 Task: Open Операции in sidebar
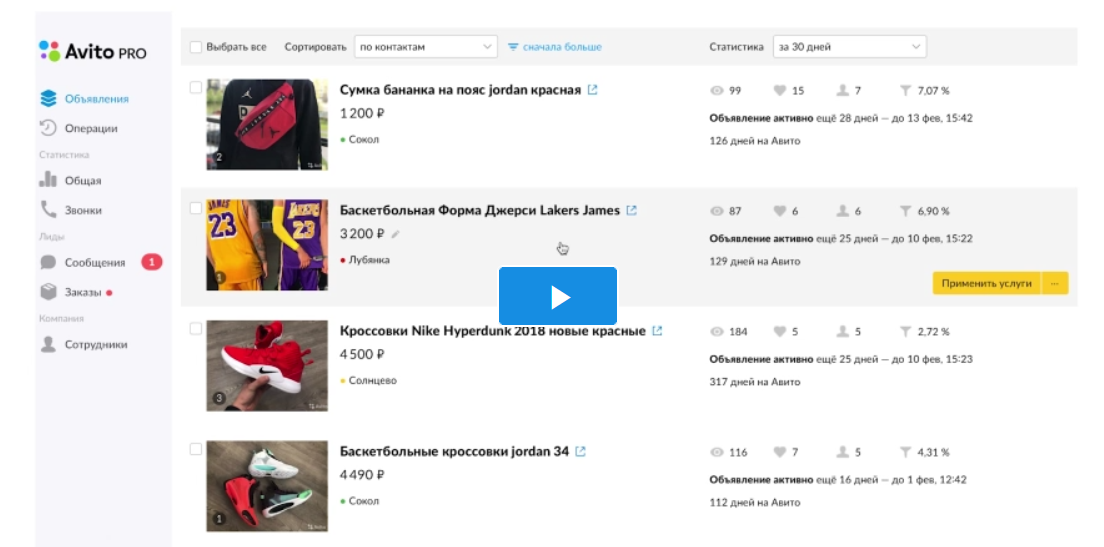pos(91,128)
